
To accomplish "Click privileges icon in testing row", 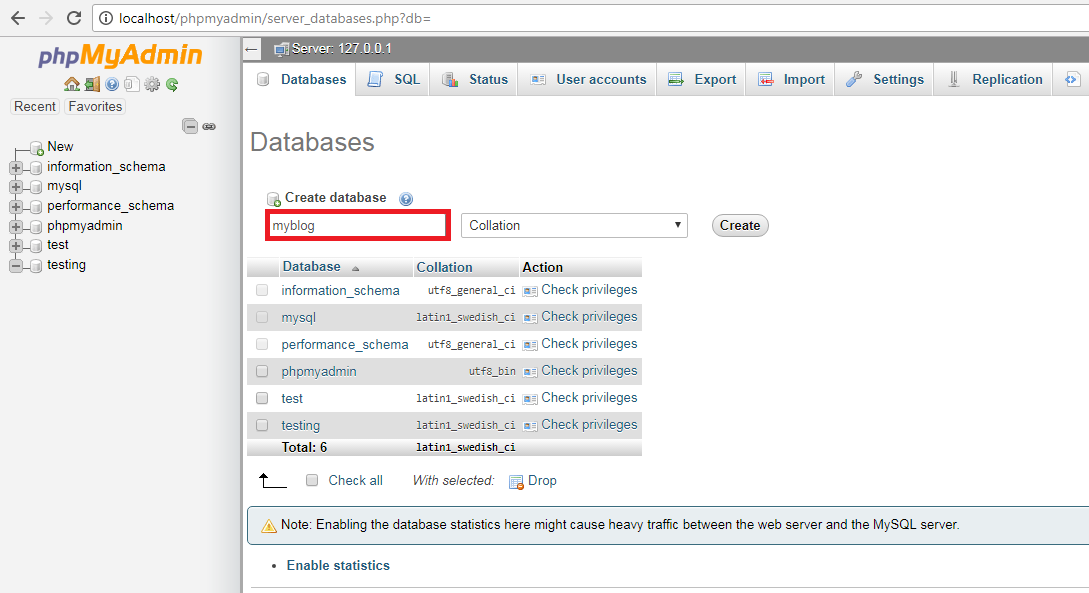I will click(530, 426).
